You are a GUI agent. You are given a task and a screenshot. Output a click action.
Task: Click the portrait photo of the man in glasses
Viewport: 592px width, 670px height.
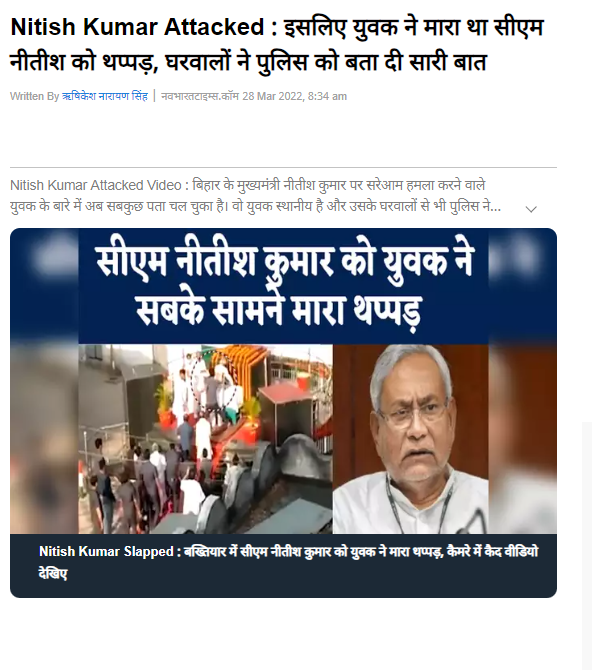pos(410,439)
